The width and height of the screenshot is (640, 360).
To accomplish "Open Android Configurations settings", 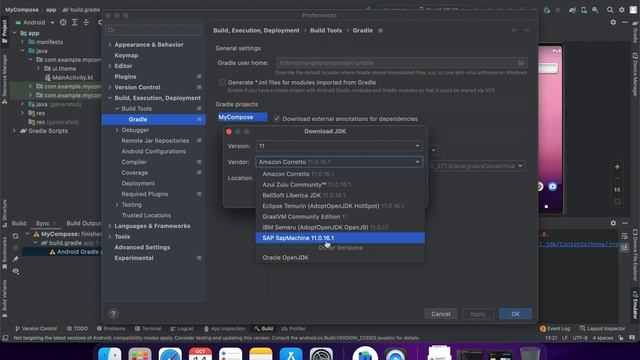I will pos(153,151).
